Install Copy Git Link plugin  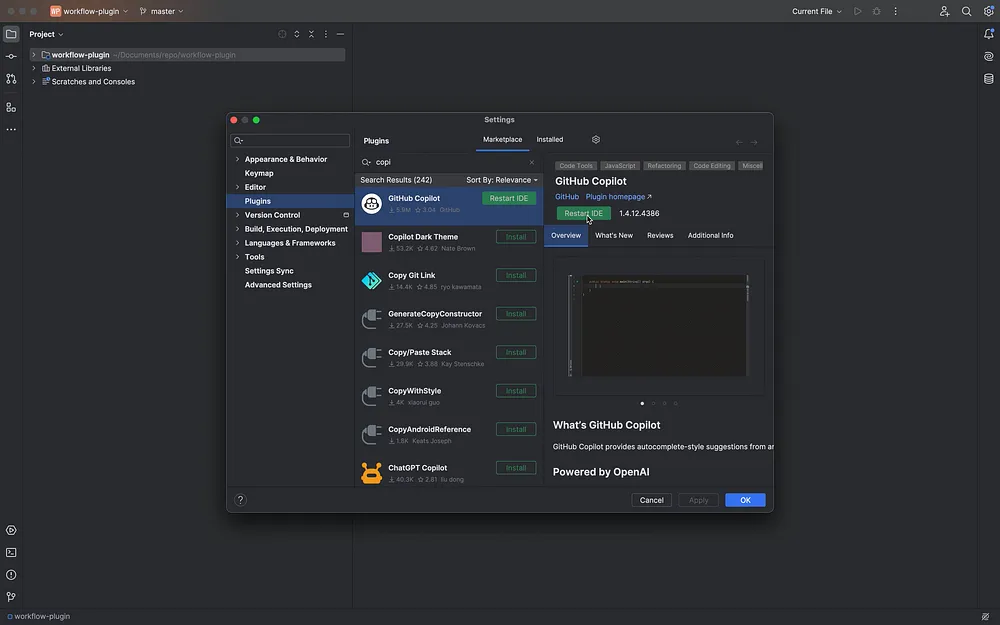click(x=516, y=276)
